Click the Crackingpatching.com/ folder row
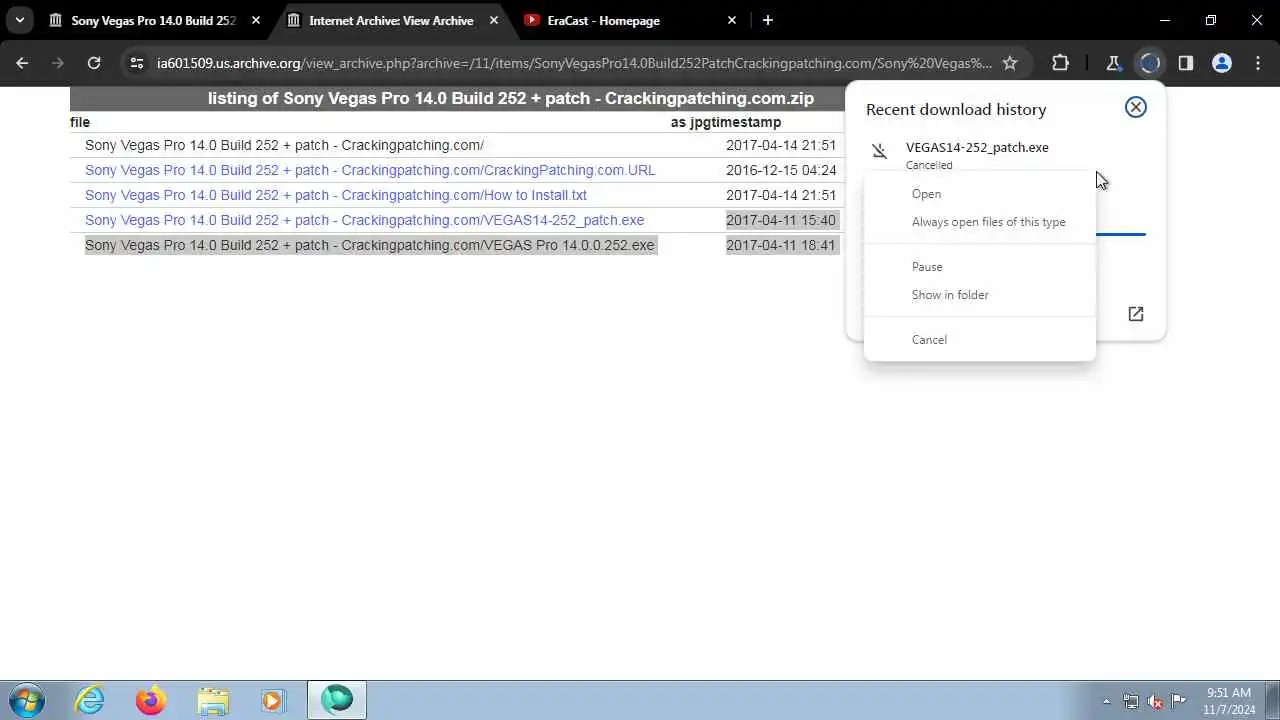This screenshot has height=720, width=1280. 284,145
